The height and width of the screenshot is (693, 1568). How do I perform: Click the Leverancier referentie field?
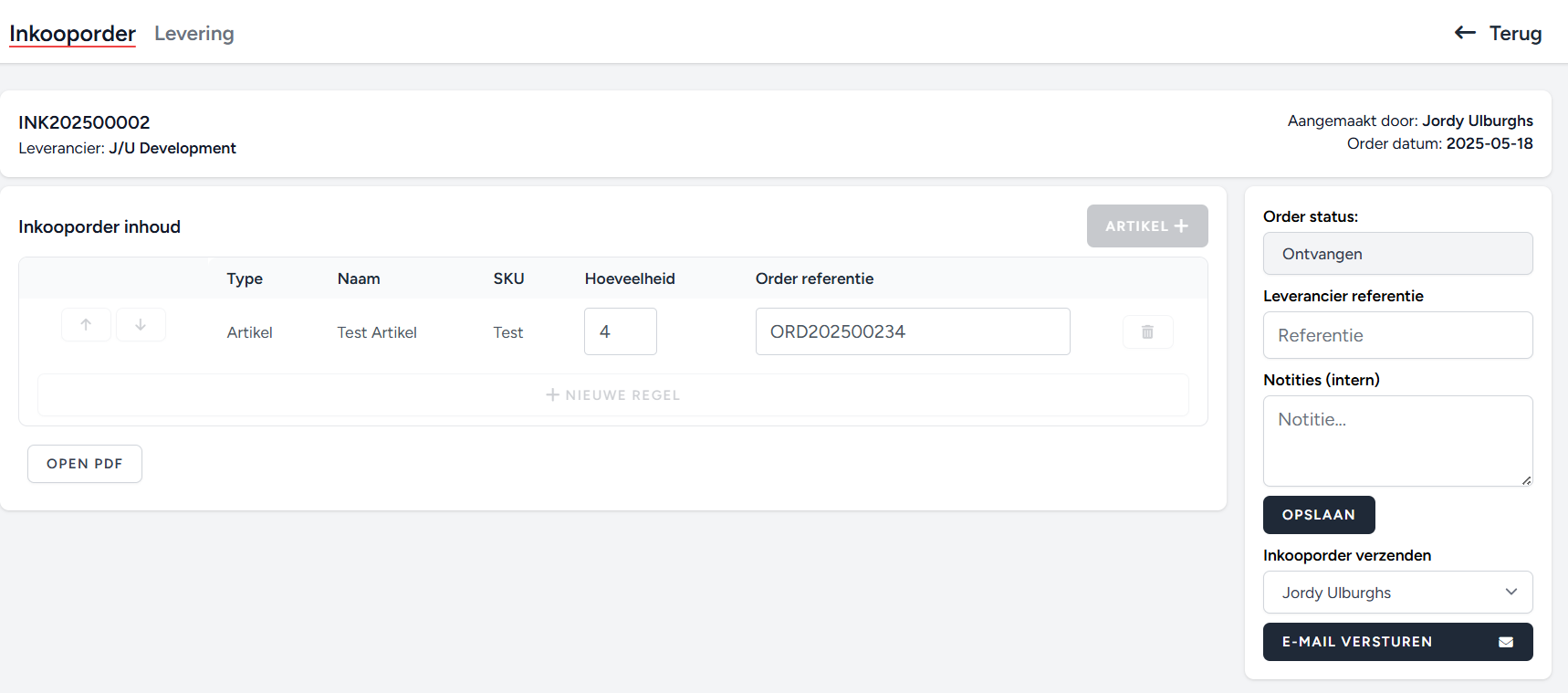[x=1397, y=335]
